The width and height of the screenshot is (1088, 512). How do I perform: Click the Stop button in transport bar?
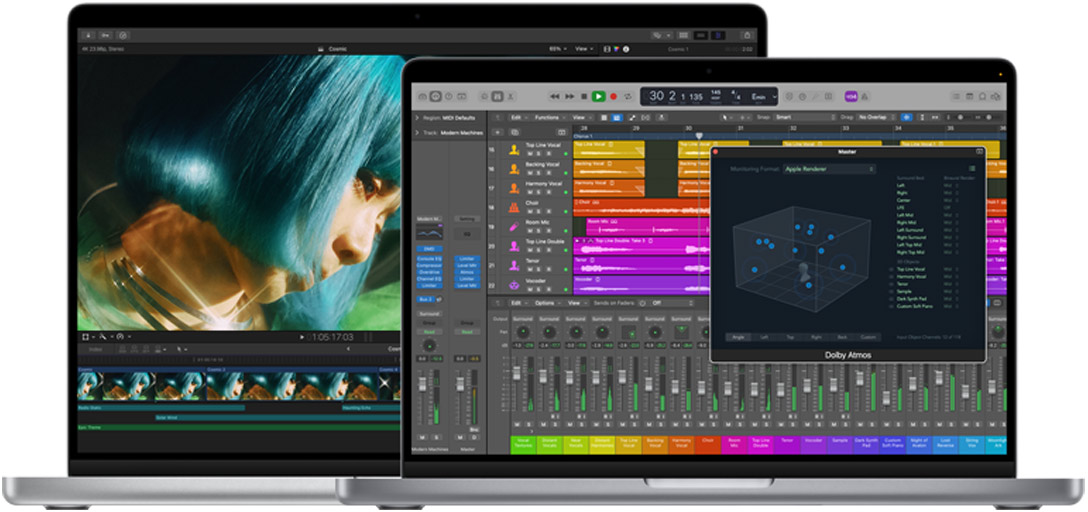coord(584,96)
